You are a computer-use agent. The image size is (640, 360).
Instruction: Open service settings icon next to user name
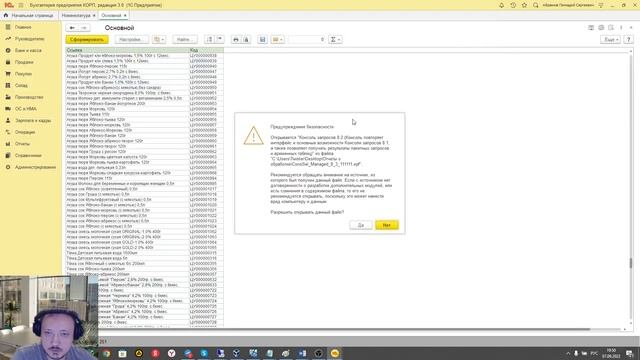(601, 5)
